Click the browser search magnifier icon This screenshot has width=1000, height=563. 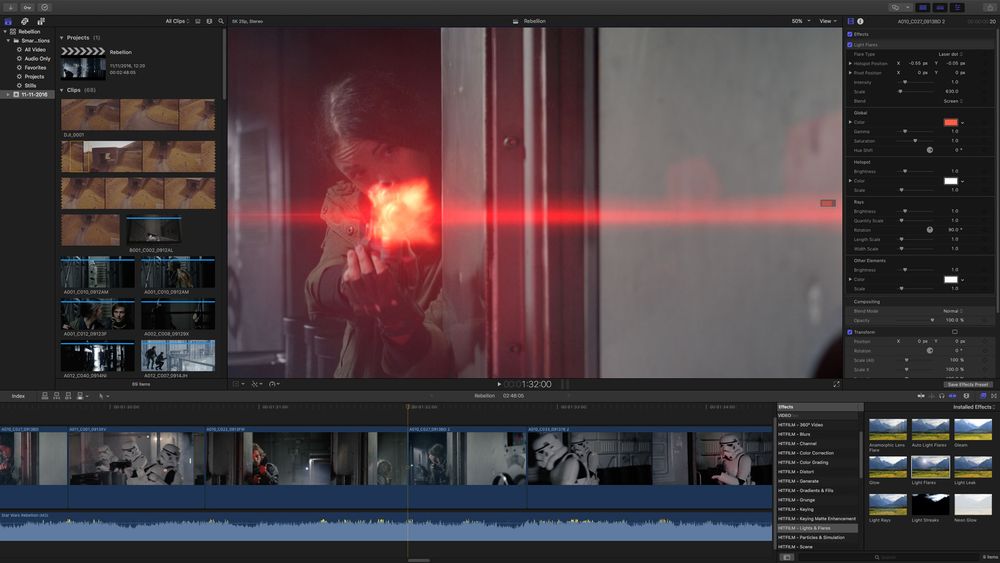[x=221, y=21]
